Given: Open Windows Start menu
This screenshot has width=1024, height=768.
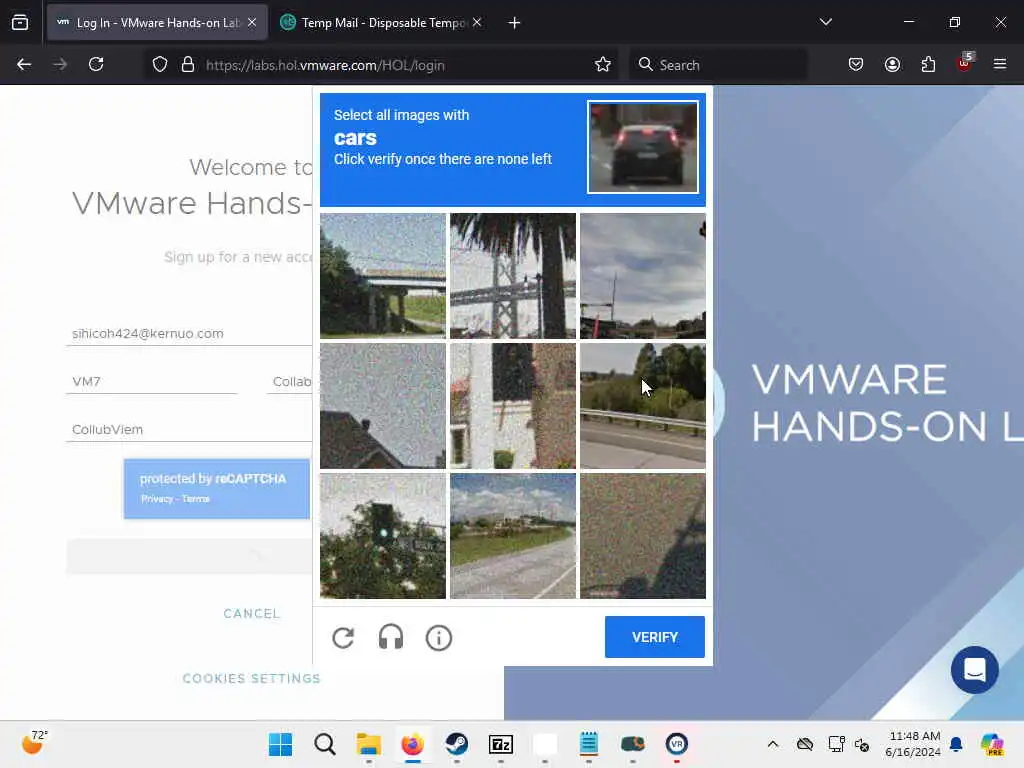Looking at the screenshot, I should [281, 744].
